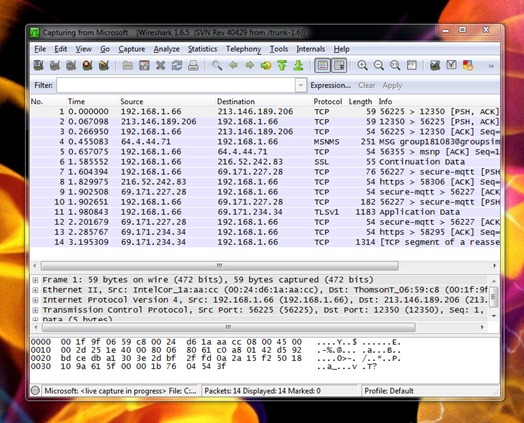Viewport: 524px width, 423px height.
Task: Click packet list scroll right arrow
Action: (495, 266)
